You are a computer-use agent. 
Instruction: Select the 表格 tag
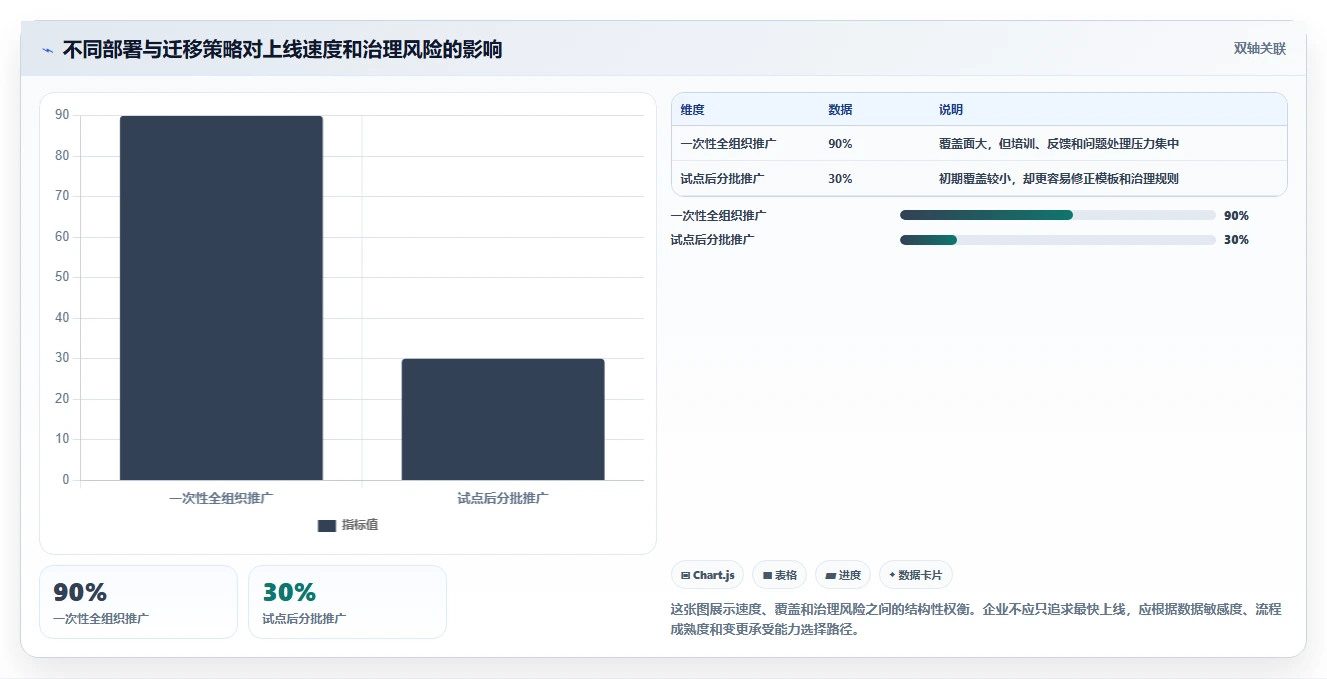[x=779, y=575]
